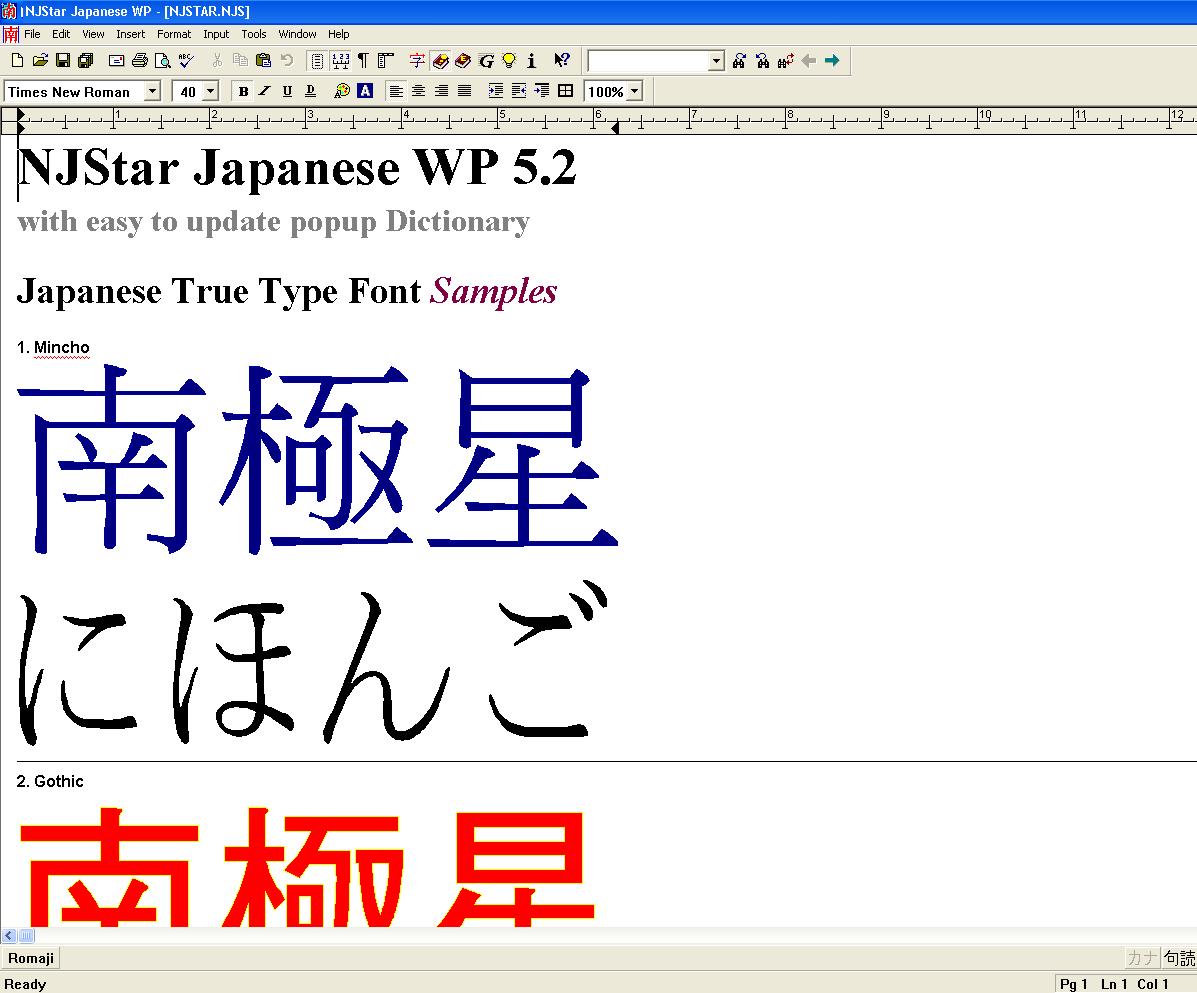This screenshot has height=993, width=1197.
Task: Click the bold italic G glossary icon
Action: (x=486, y=60)
